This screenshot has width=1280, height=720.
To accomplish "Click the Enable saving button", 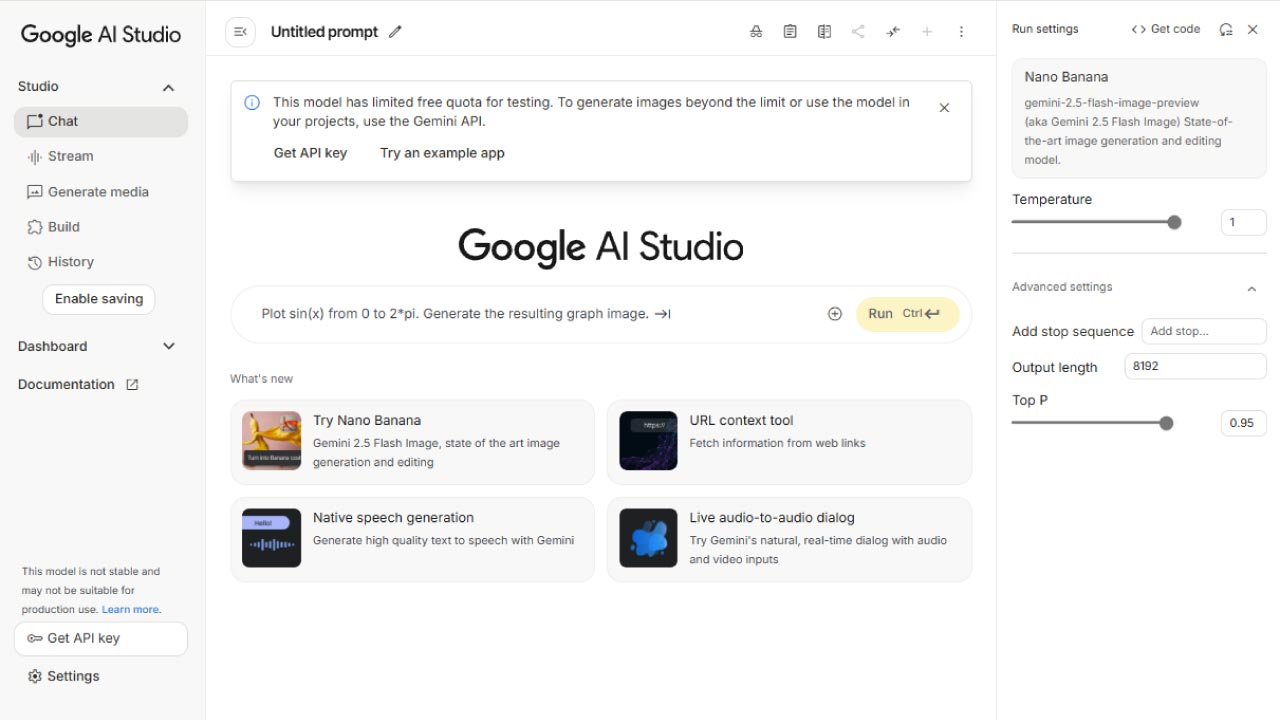I will coord(99,299).
